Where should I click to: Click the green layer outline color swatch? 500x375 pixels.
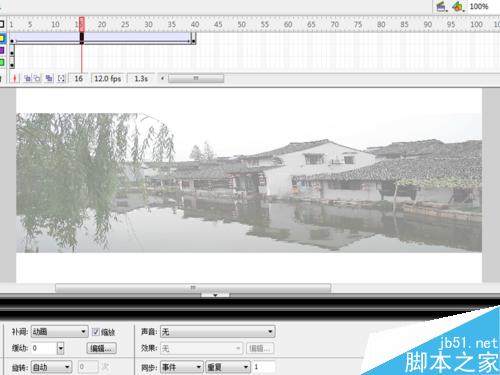[2, 62]
